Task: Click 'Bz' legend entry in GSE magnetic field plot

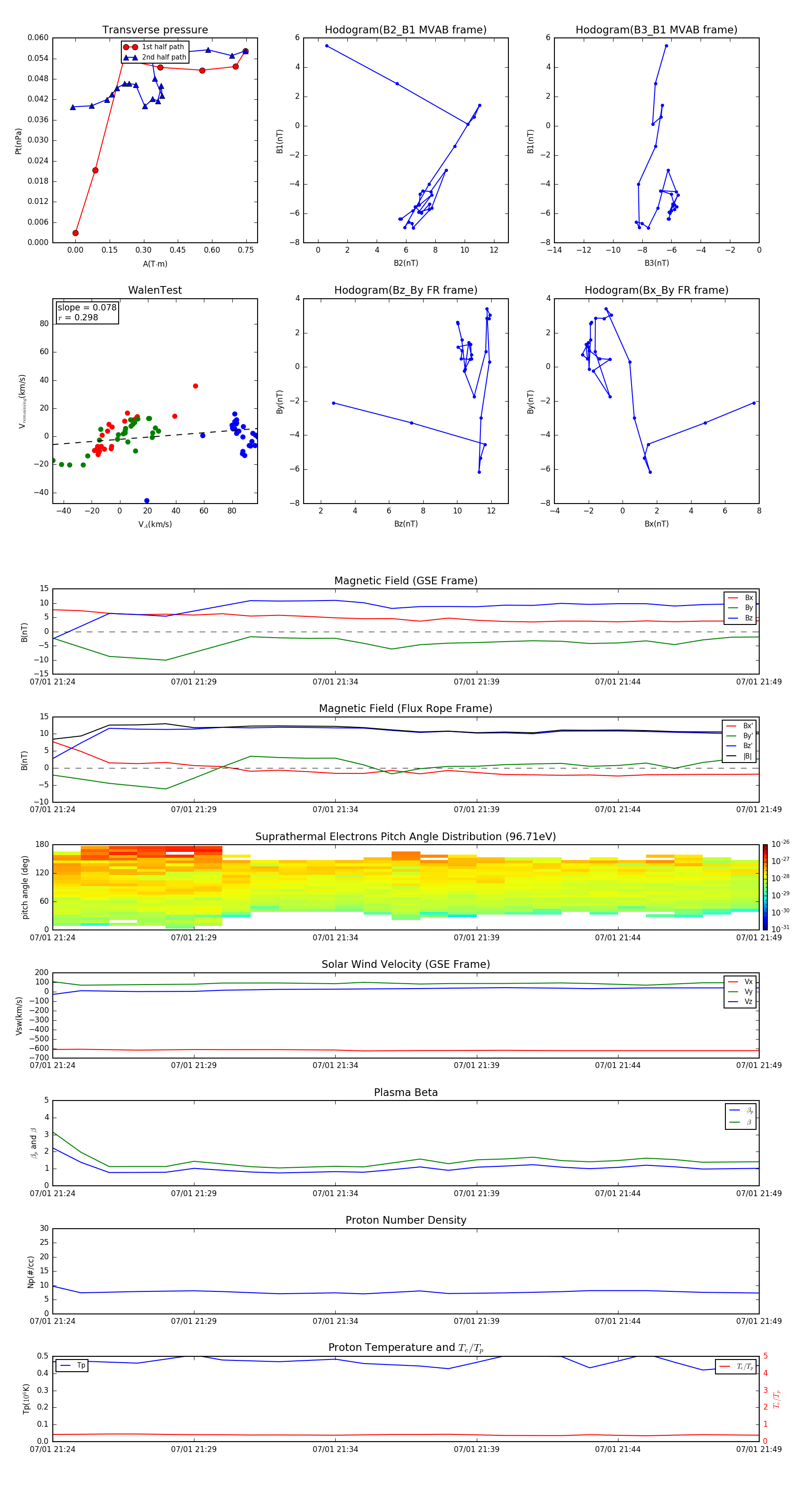Action: coord(740,618)
